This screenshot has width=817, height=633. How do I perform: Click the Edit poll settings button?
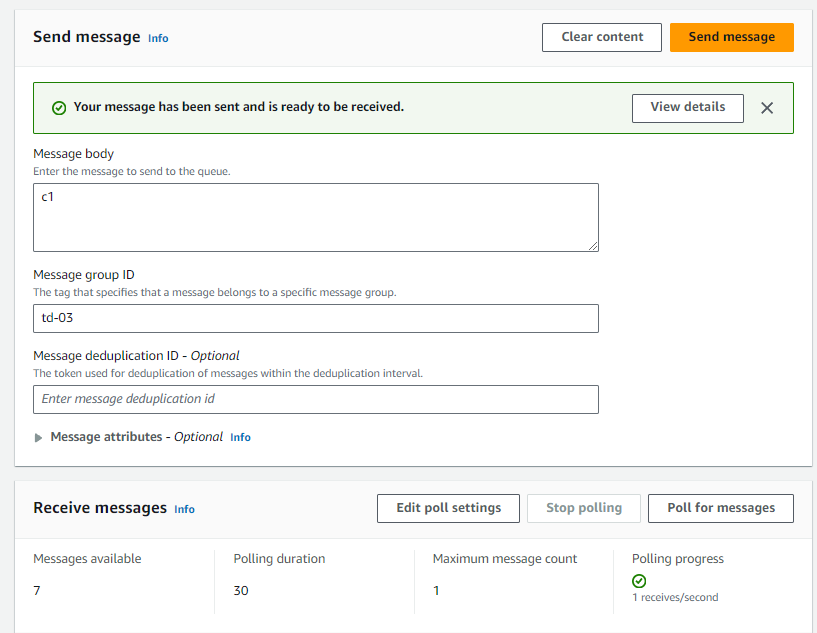click(448, 508)
